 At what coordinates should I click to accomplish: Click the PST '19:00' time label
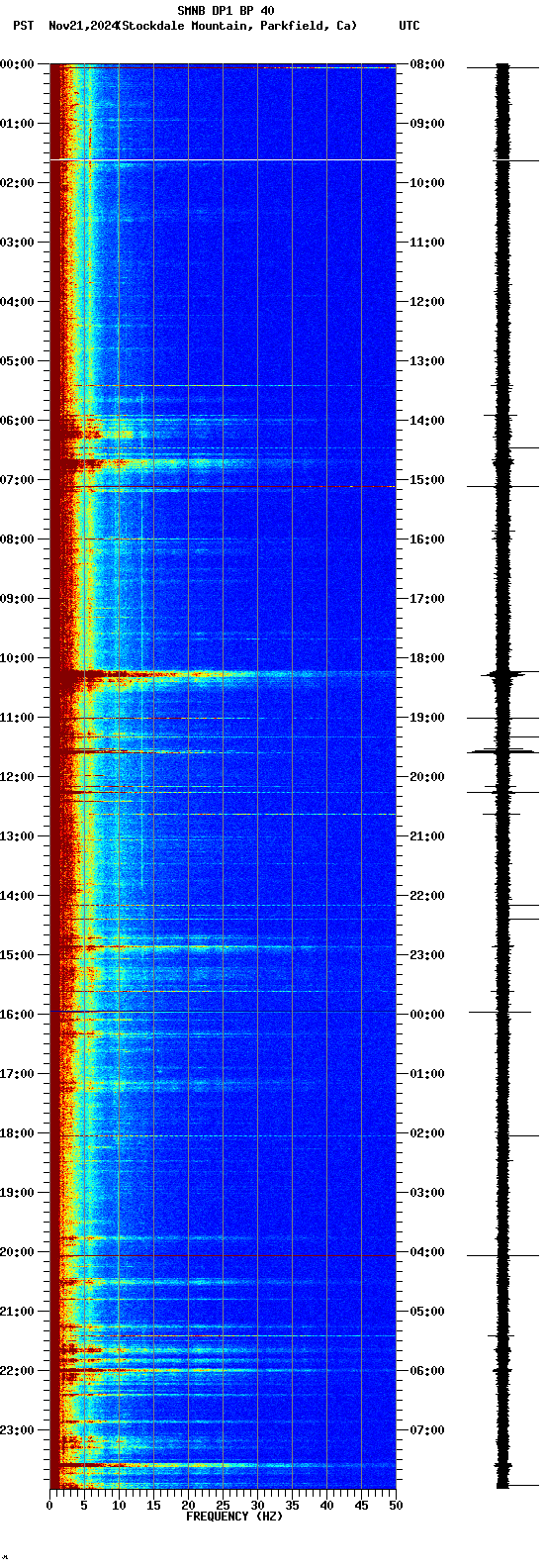coord(17,1193)
